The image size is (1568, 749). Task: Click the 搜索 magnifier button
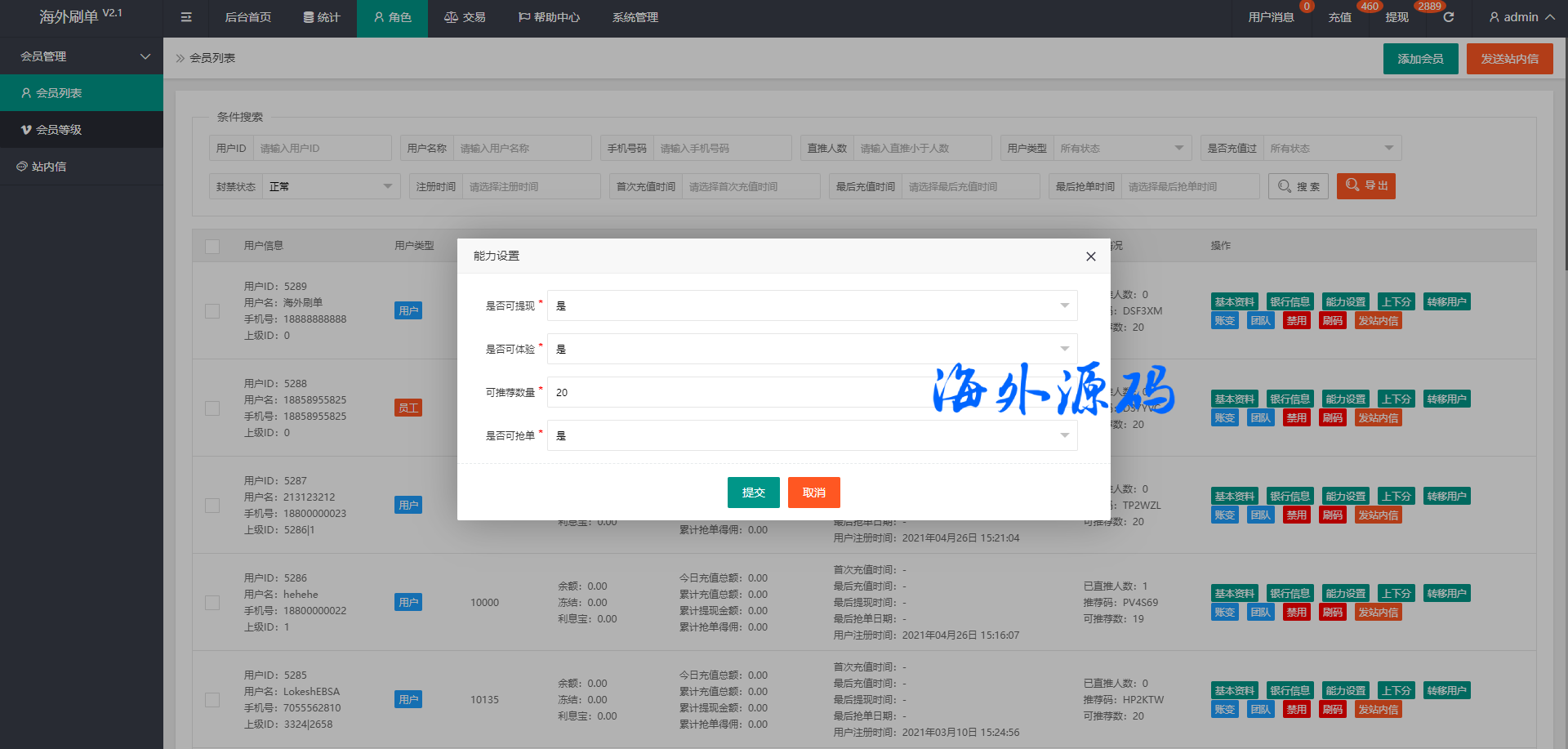pyautogui.click(x=1298, y=186)
